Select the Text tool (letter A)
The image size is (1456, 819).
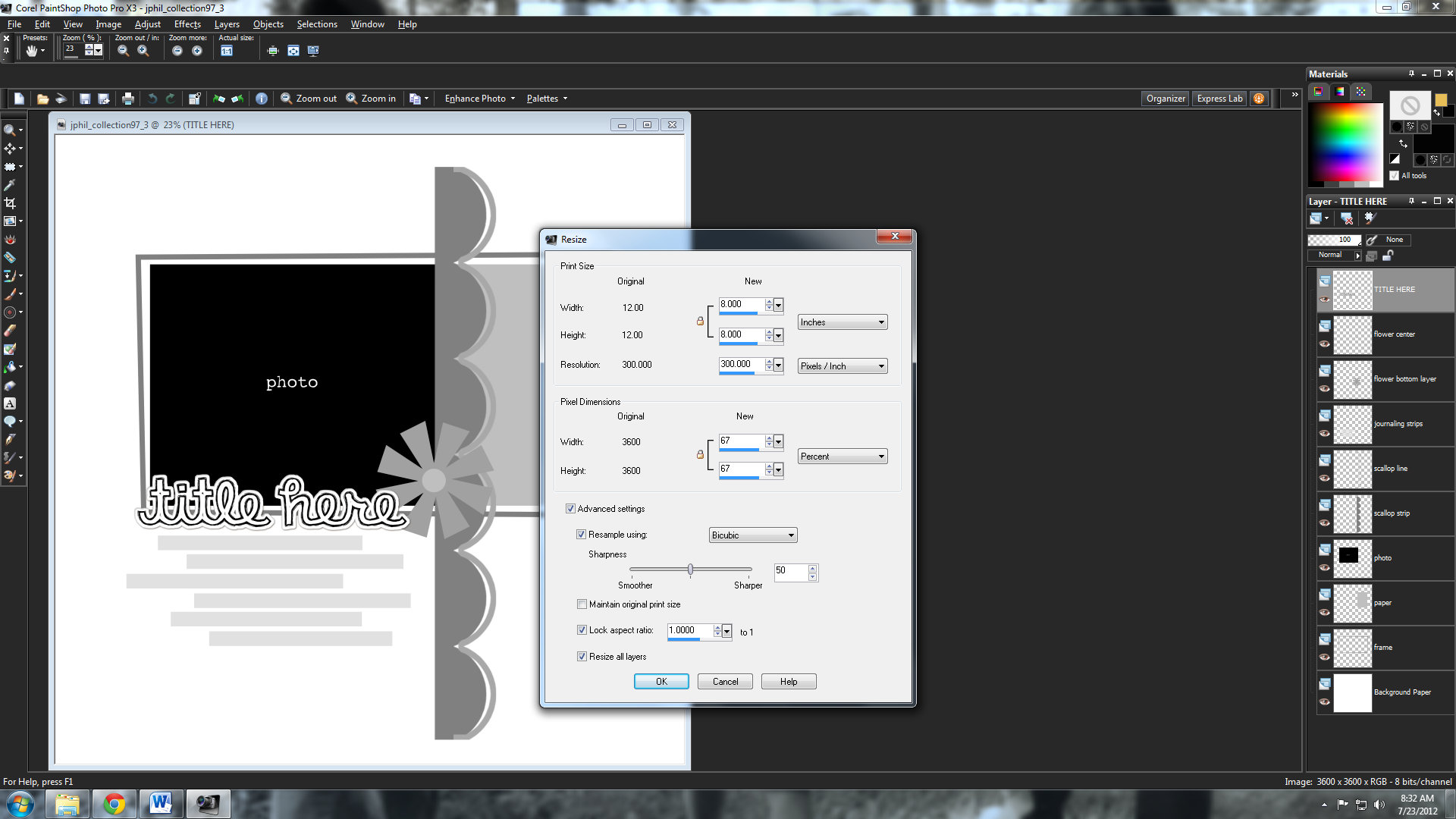[x=10, y=403]
